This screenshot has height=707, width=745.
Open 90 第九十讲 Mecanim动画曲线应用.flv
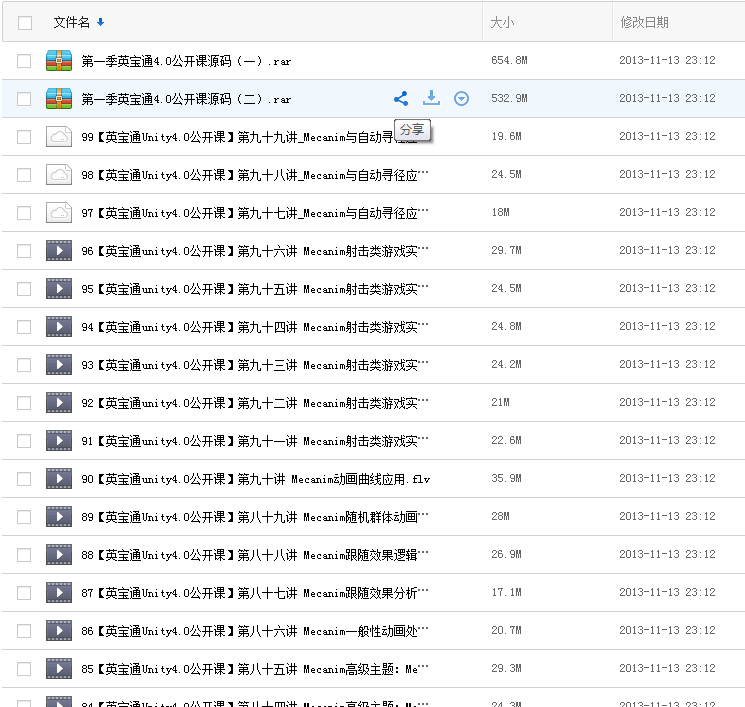point(256,479)
